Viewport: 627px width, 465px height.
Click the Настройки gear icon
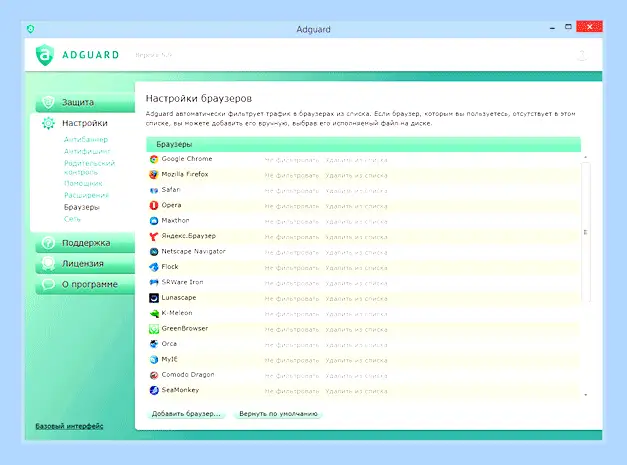click(48, 123)
